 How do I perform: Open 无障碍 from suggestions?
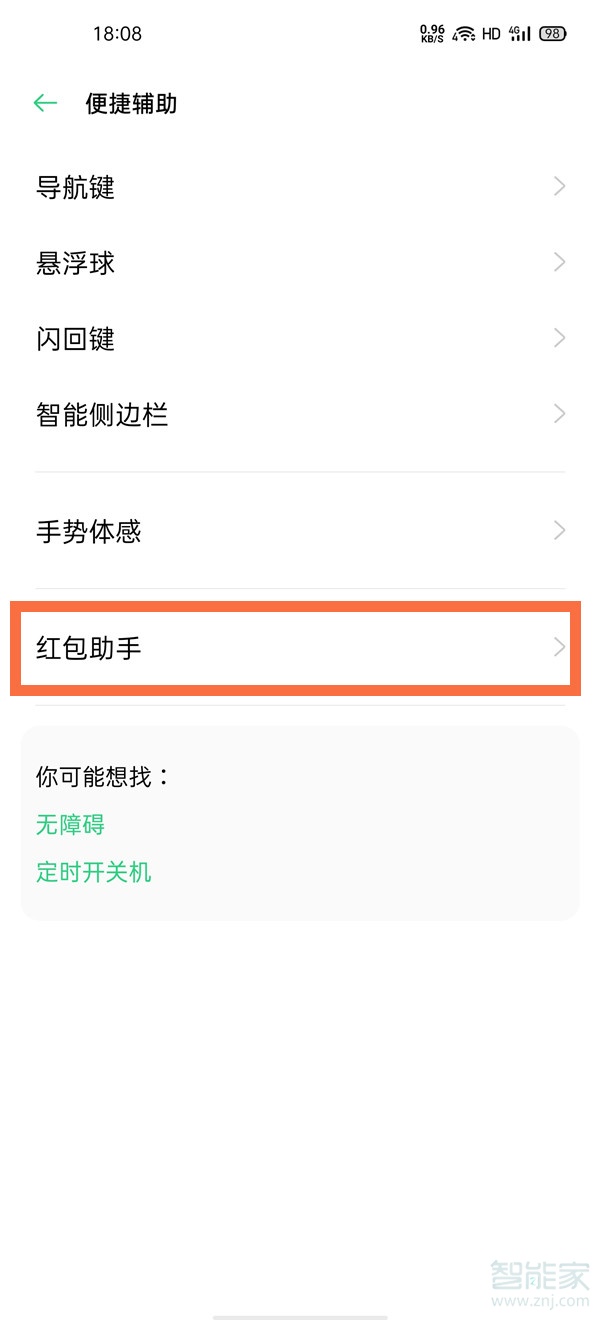(x=70, y=825)
